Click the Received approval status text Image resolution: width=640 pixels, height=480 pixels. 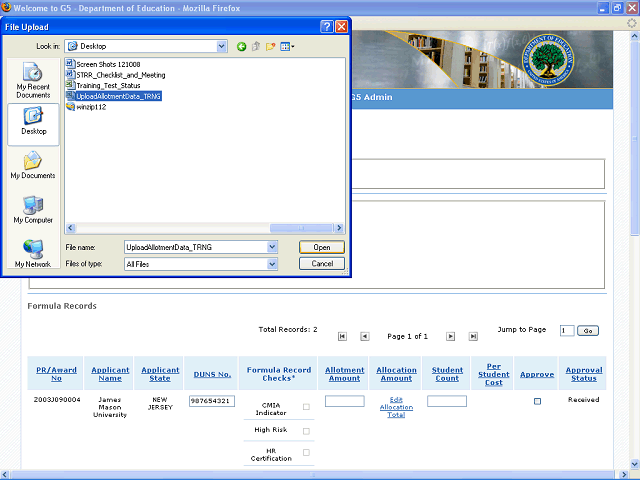[x=583, y=400]
